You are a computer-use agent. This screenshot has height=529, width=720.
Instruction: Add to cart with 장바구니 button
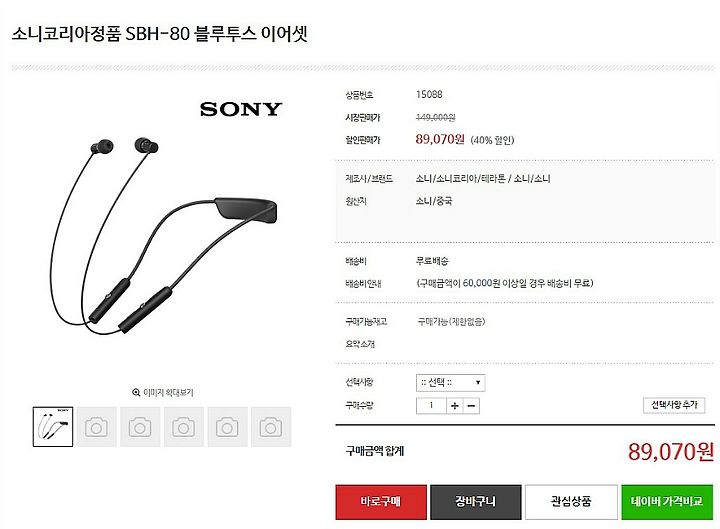(476, 502)
